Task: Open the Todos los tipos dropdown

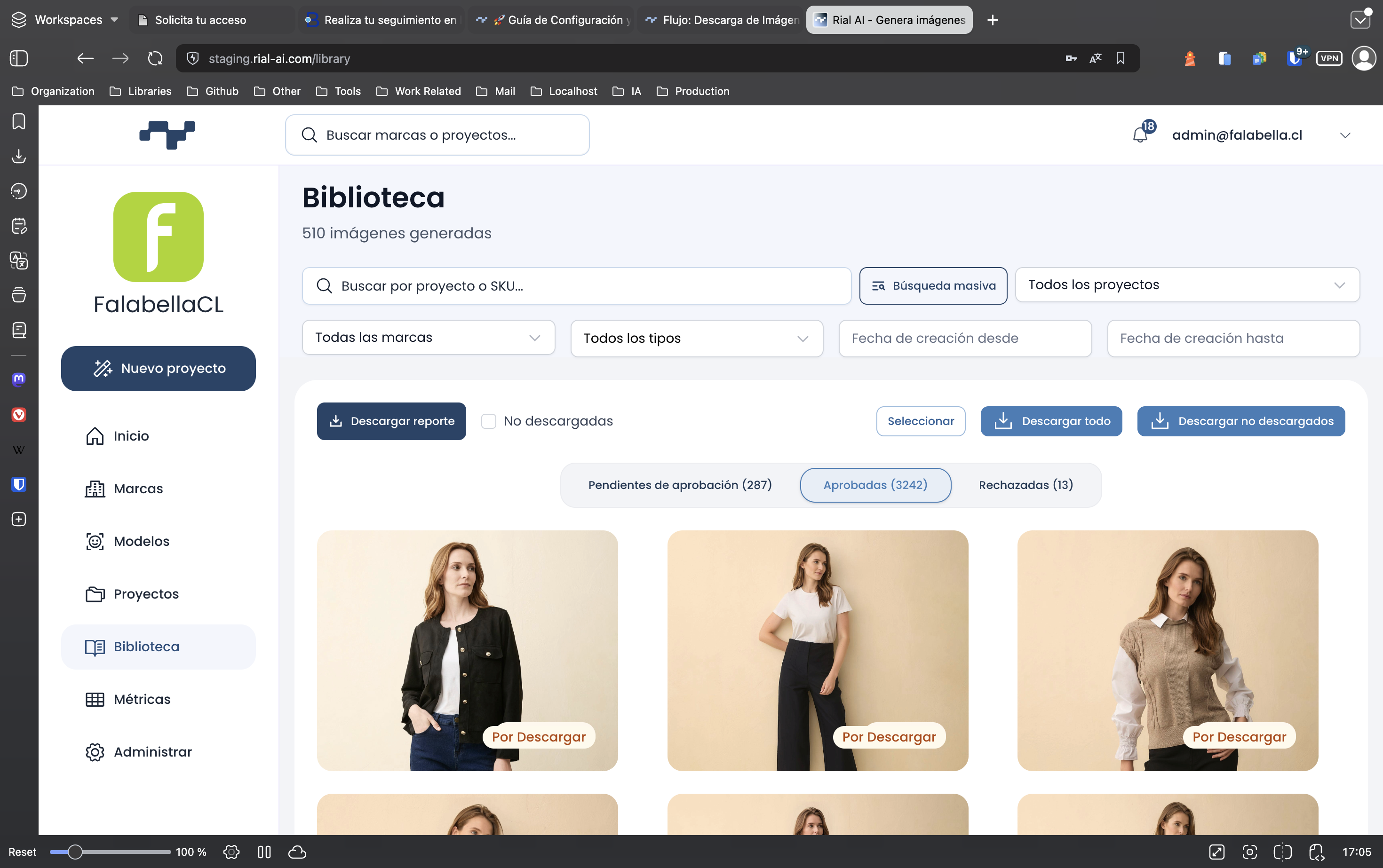Action: [x=697, y=338]
